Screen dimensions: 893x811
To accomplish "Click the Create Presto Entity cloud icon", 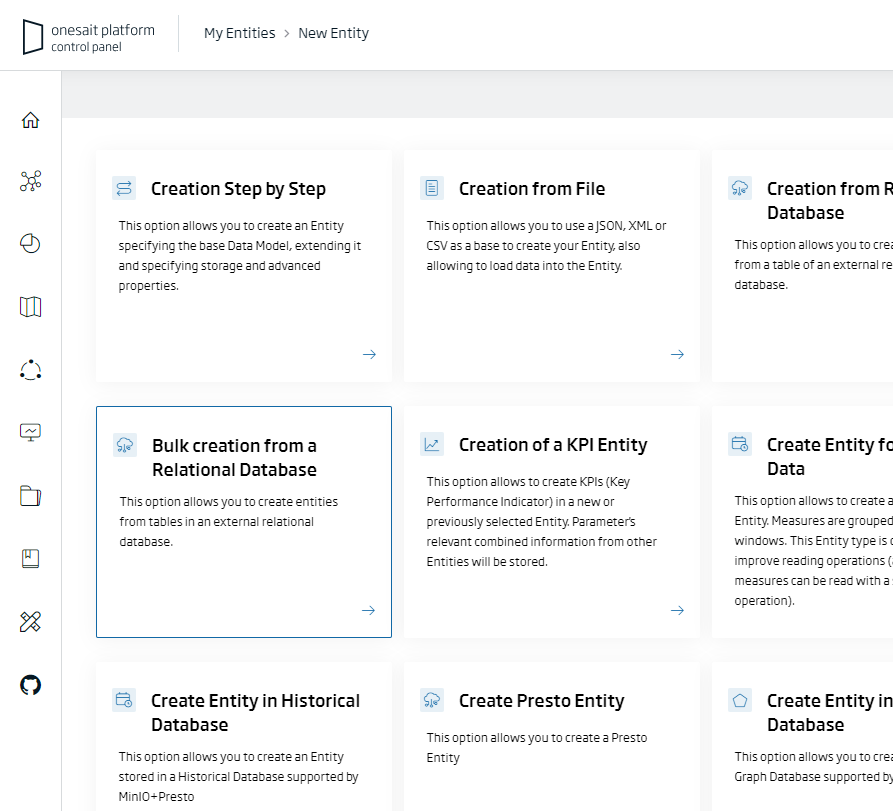I will 432,700.
